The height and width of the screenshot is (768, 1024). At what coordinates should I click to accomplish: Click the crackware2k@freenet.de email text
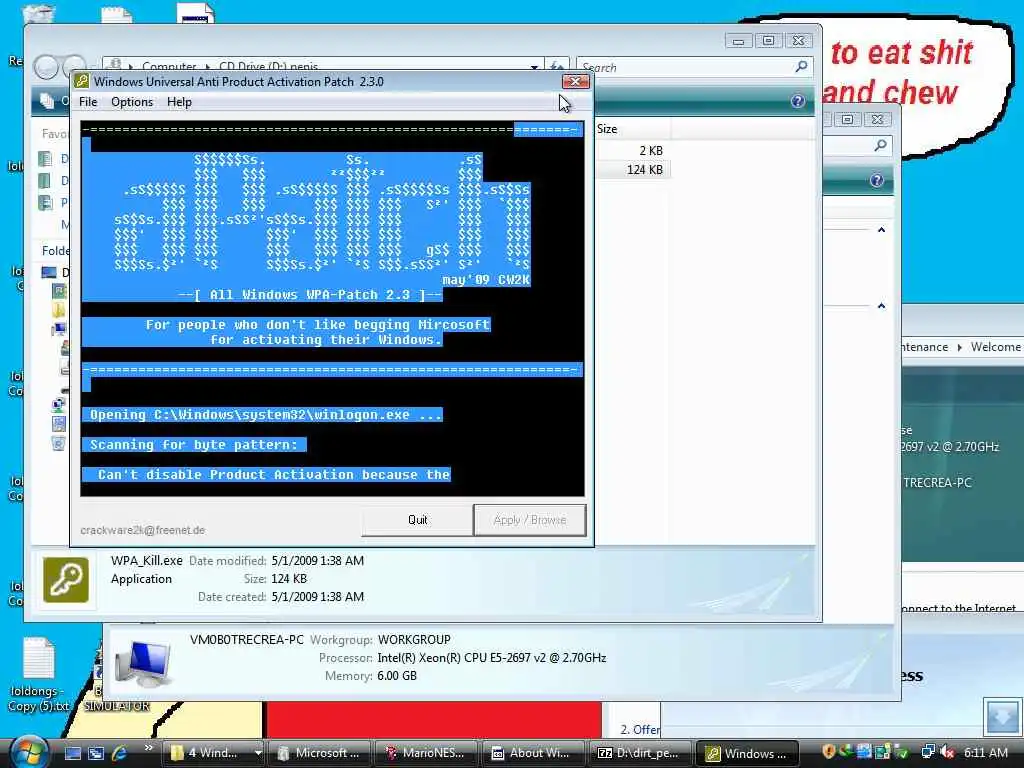tap(142, 530)
